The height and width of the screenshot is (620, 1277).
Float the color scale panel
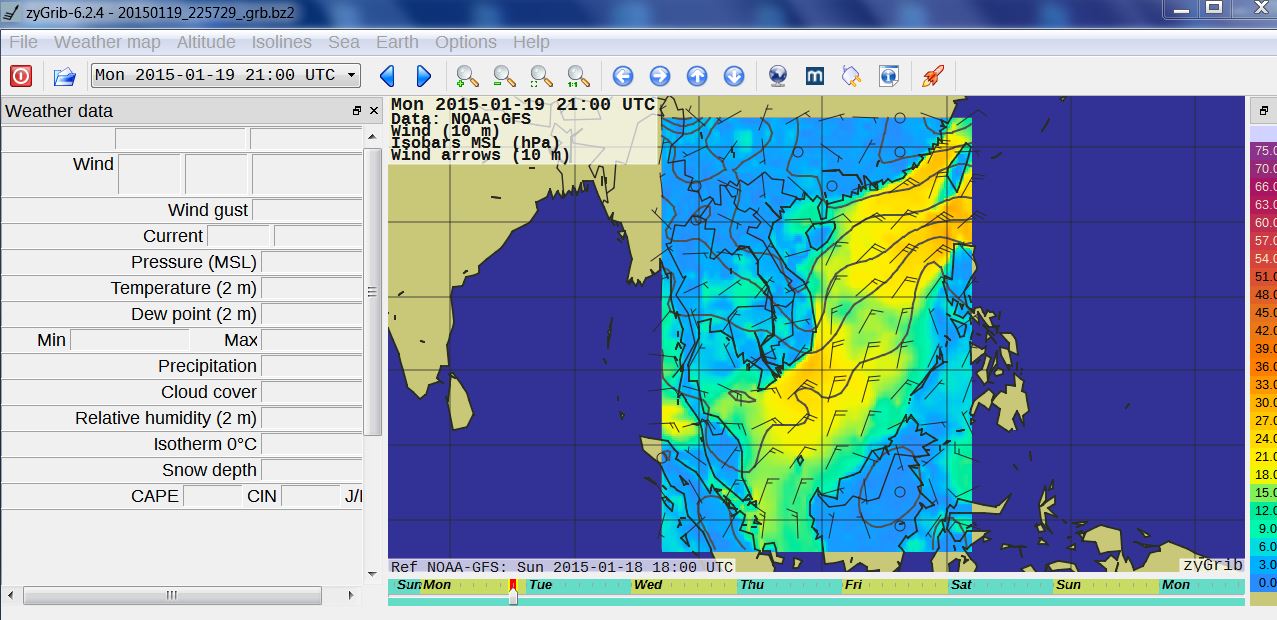1262,111
